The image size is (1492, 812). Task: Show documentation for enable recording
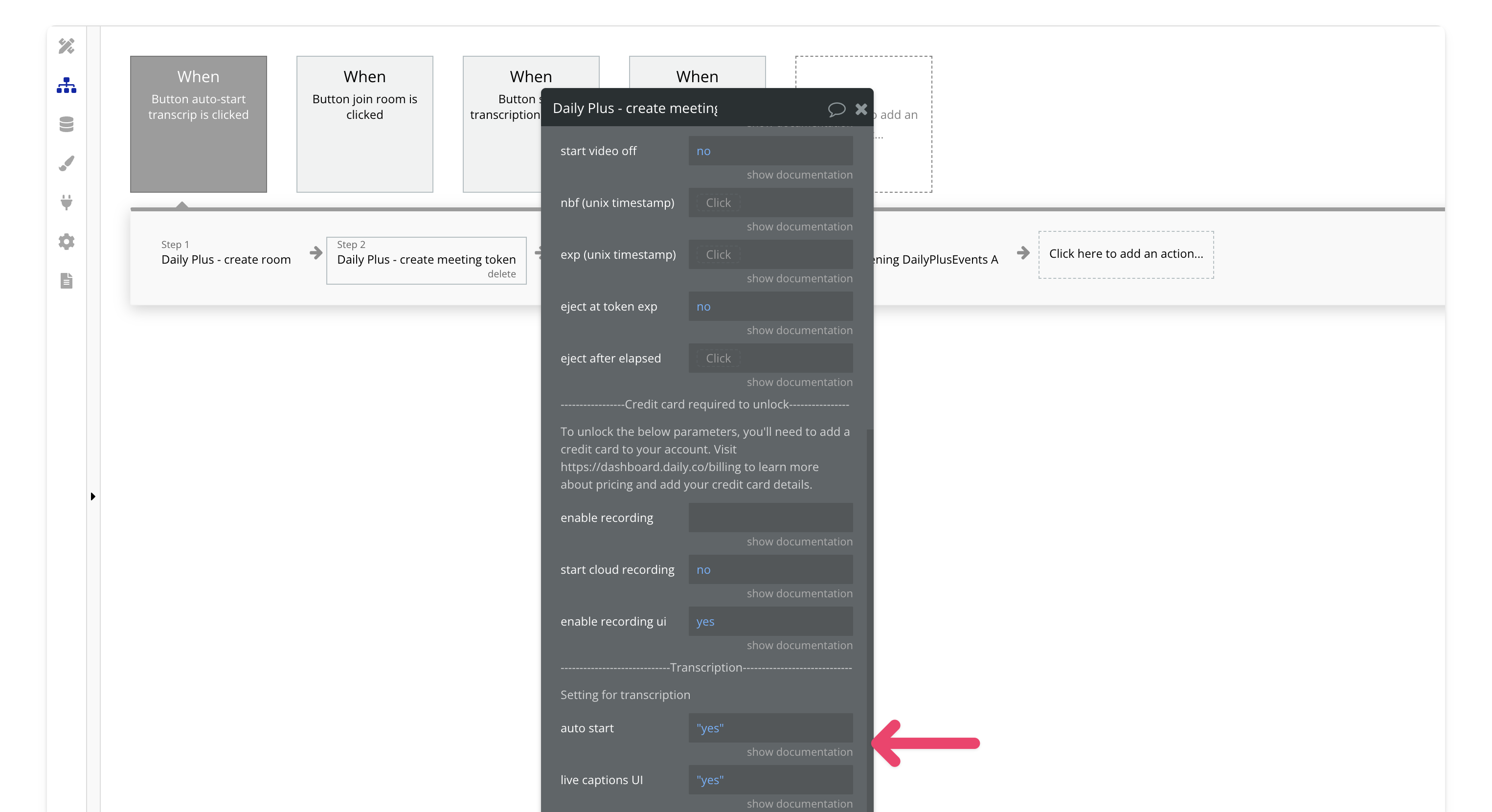(799, 541)
